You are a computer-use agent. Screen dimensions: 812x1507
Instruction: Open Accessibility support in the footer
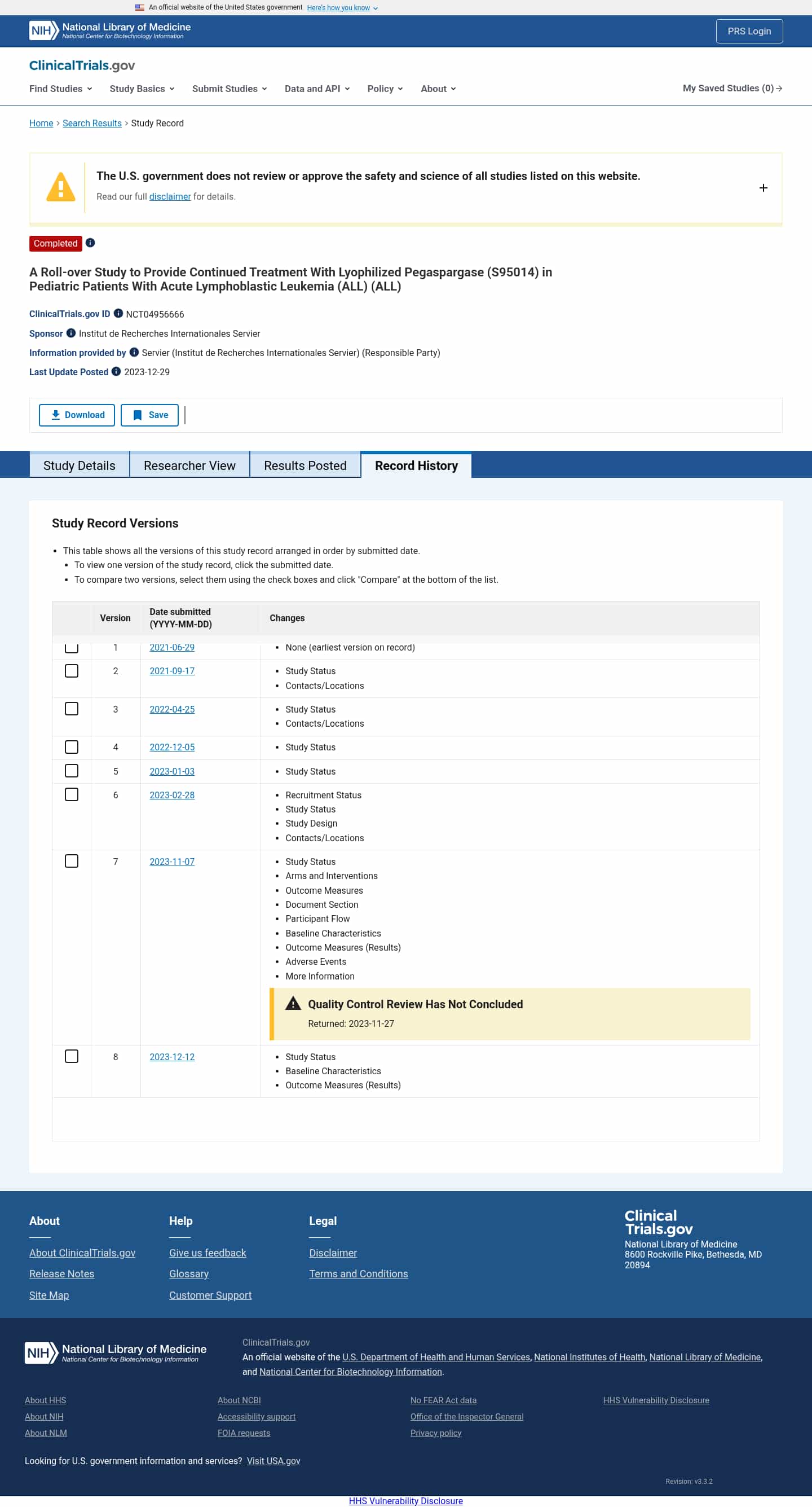click(x=256, y=1416)
